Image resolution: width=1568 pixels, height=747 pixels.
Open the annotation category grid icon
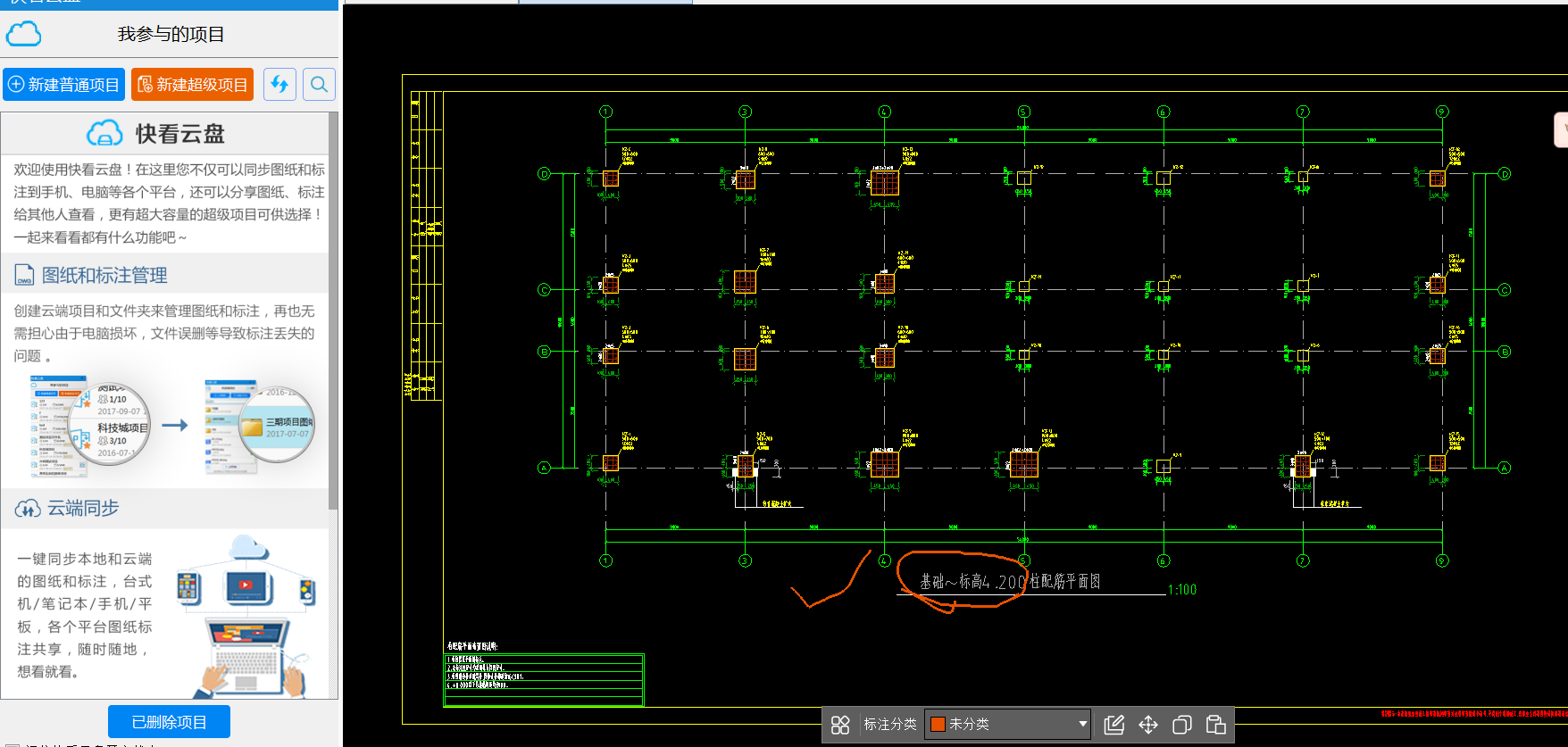(840, 725)
